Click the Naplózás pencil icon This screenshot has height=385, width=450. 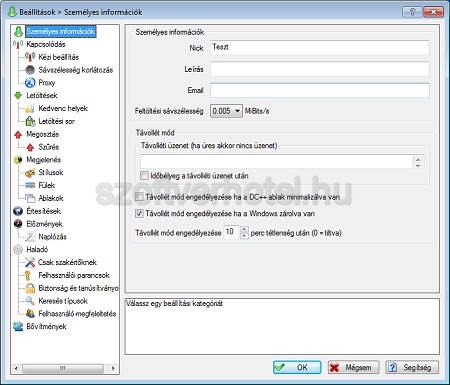[x=30, y=237]
